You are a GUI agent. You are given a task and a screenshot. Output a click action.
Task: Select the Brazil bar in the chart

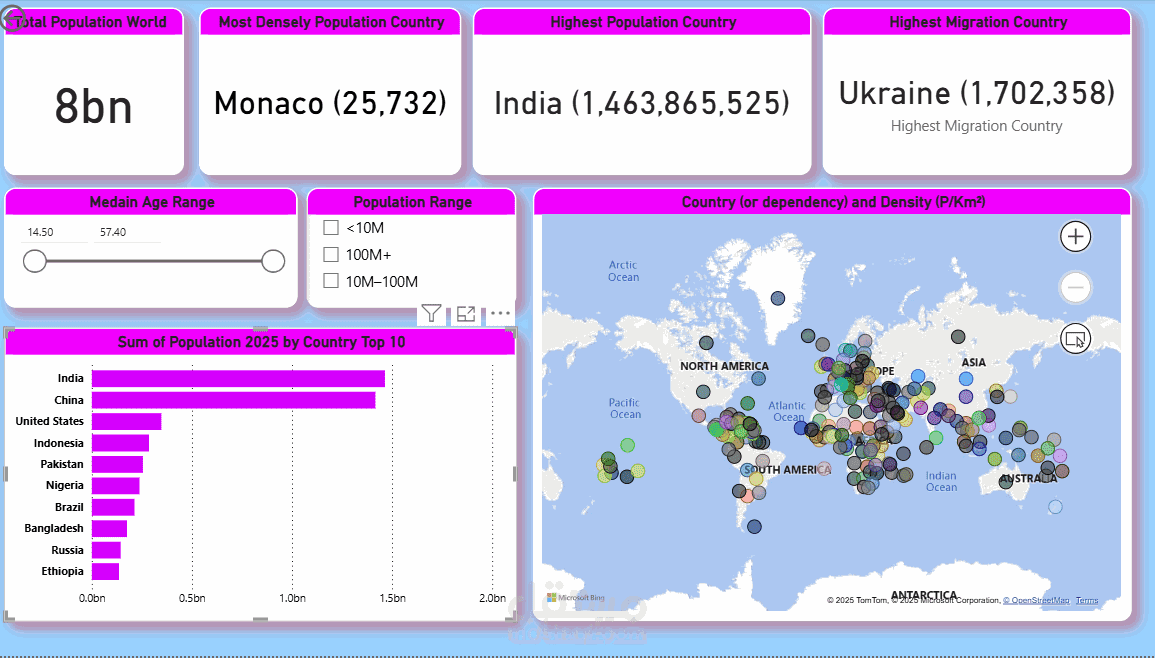113,507
